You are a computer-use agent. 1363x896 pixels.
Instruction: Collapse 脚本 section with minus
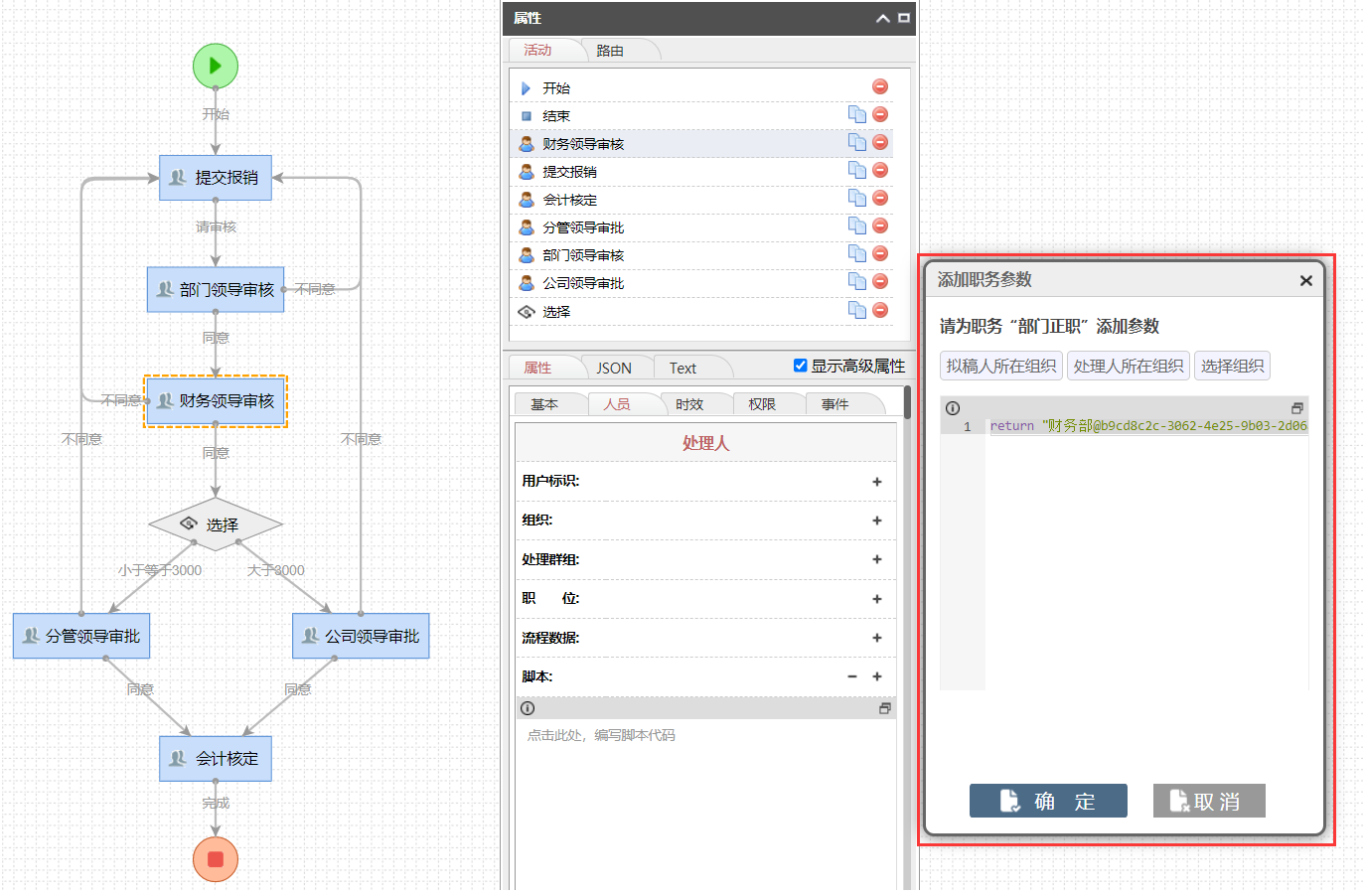(852, 676)
